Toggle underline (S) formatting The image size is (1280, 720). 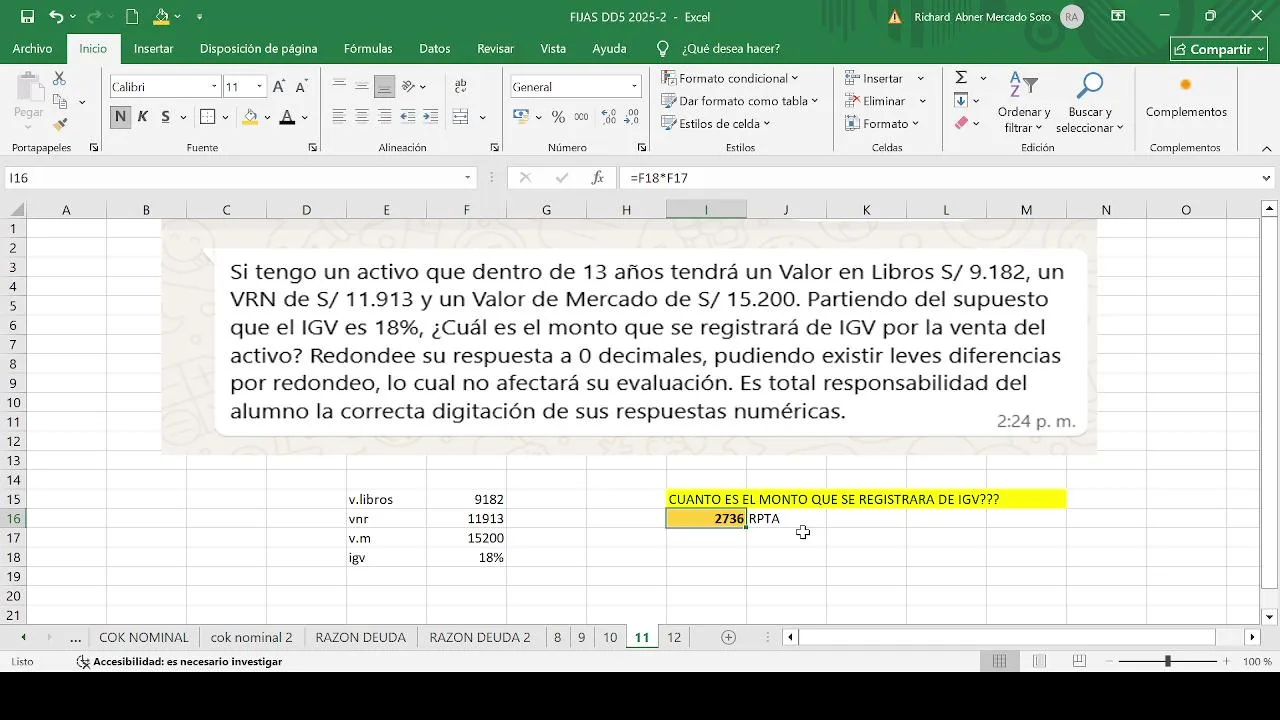pyautogui.click(x=165, y=117)
